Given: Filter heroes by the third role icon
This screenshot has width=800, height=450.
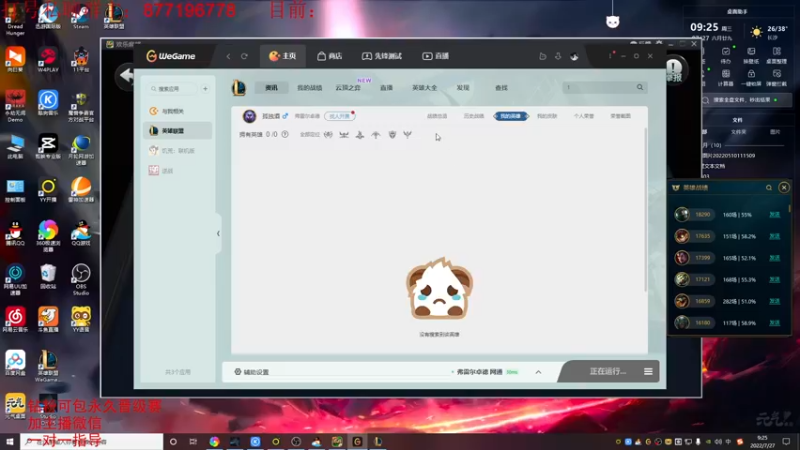Looking at the screenshot, I should pyautogui.click(x=360, y=135).
